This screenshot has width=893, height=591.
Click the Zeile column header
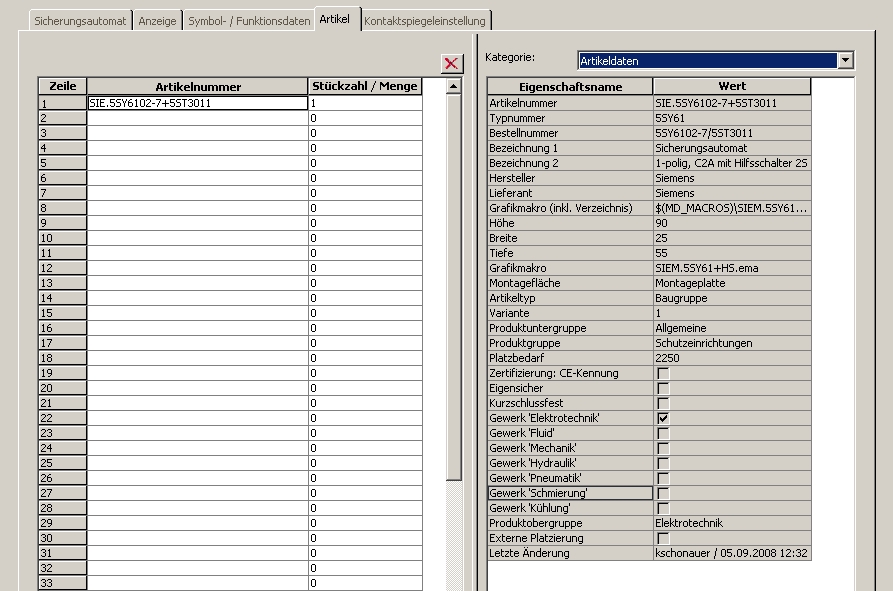click(63, 86)
